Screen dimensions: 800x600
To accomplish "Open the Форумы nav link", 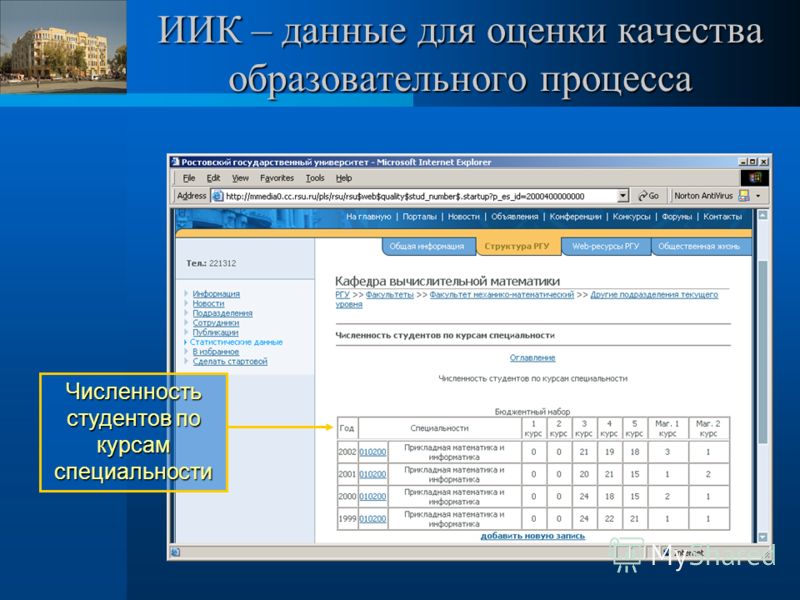I will point(677,217).
